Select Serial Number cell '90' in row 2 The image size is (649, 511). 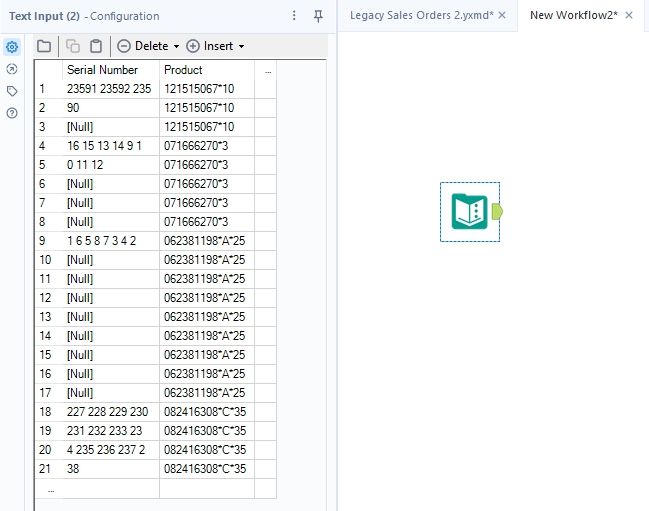111,108
